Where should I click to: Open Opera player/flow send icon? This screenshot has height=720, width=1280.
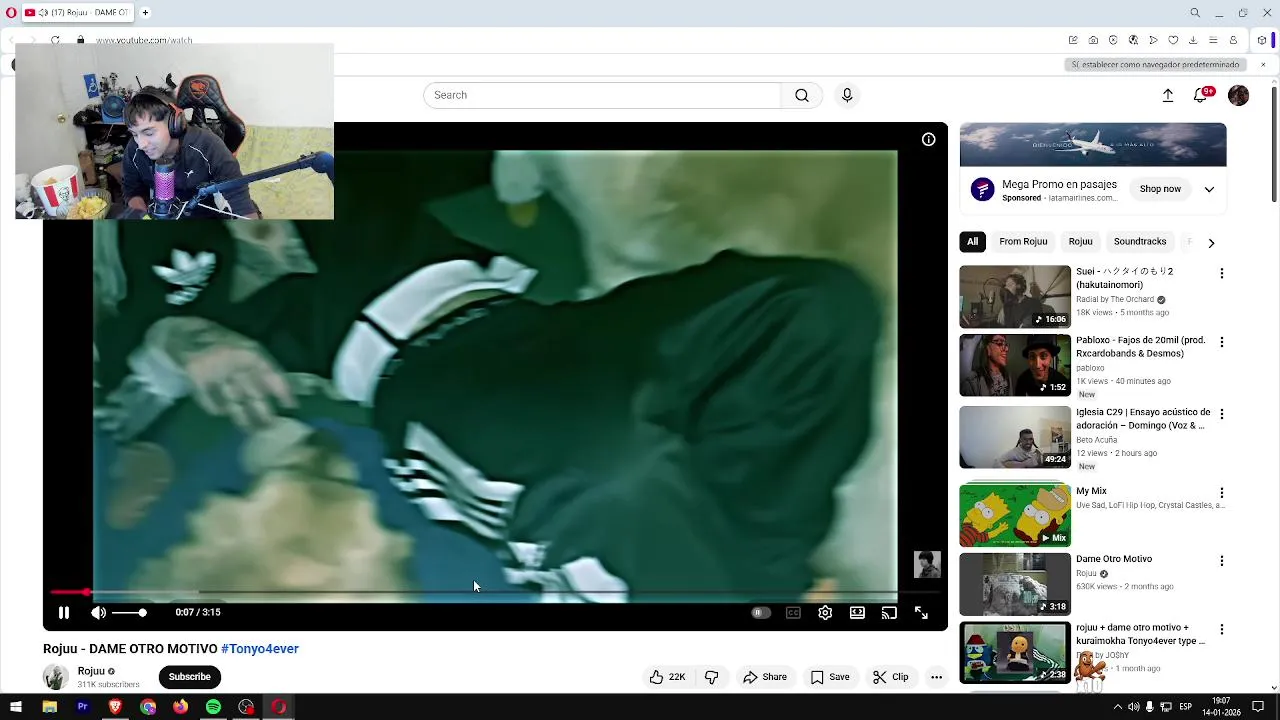(x=1153, y=40)
